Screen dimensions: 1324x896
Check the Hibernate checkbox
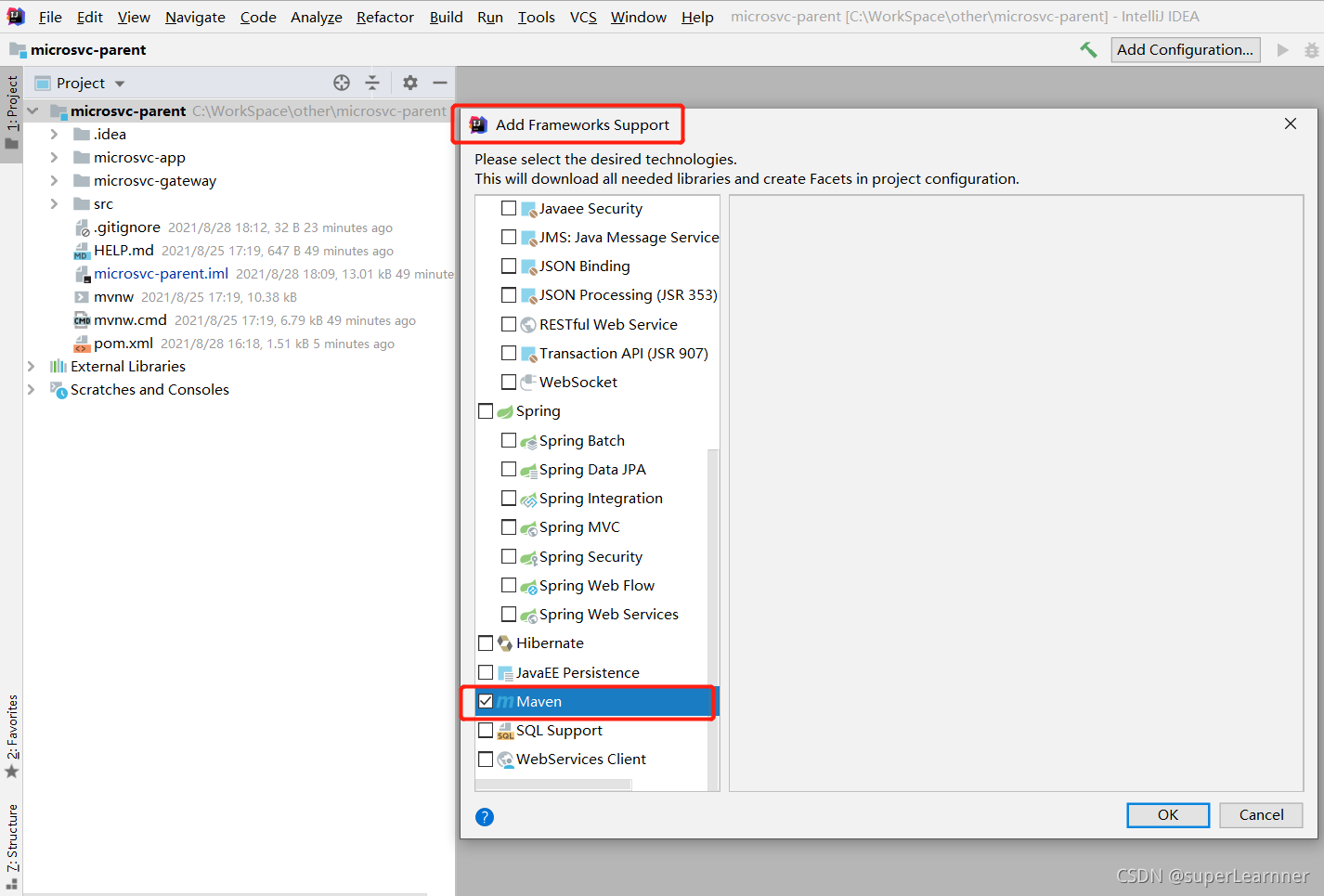pyautogui.click(x=486, y=643)
